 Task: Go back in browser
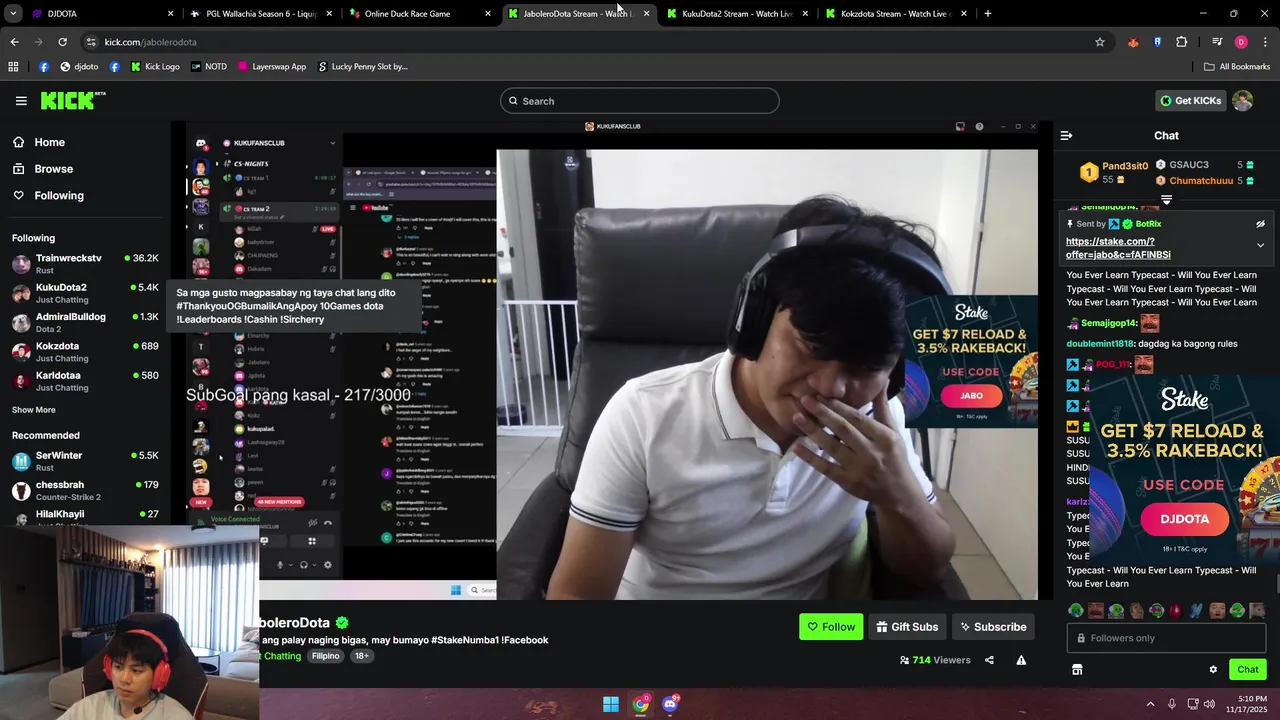tap(14, 42)
